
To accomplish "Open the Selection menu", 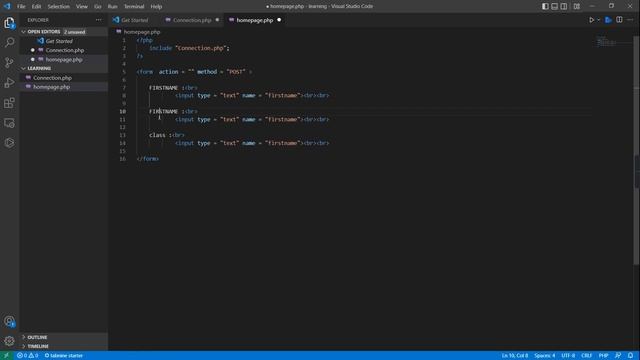I will tap(58, 7).
